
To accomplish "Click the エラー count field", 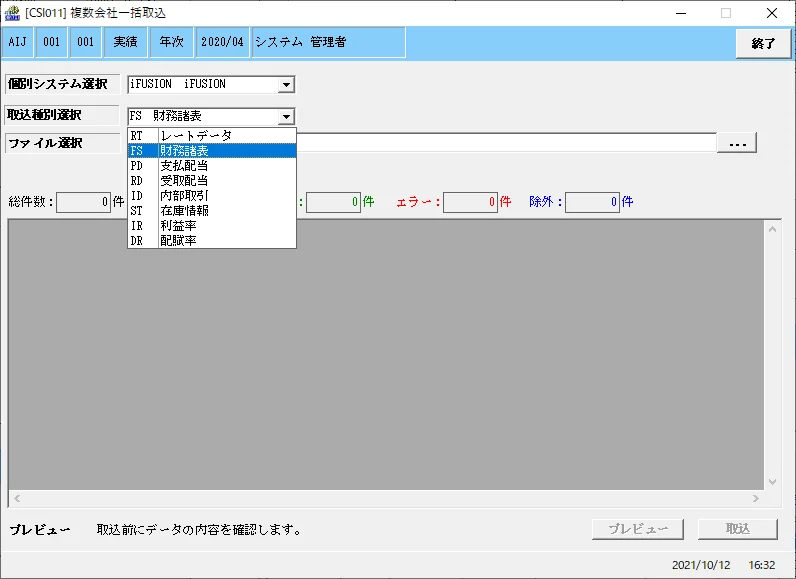I will [470, 202].
